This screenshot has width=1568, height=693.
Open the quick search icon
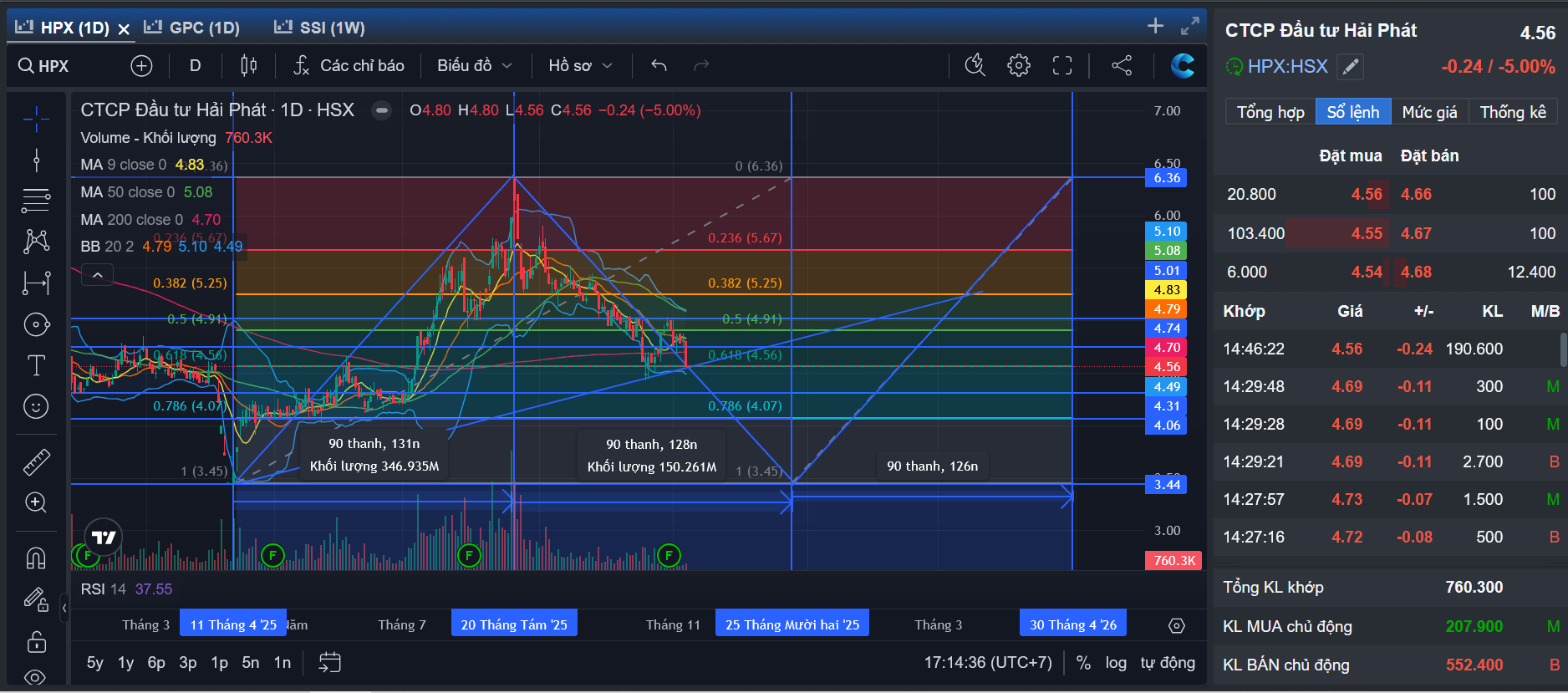click(x=975, y=65)
